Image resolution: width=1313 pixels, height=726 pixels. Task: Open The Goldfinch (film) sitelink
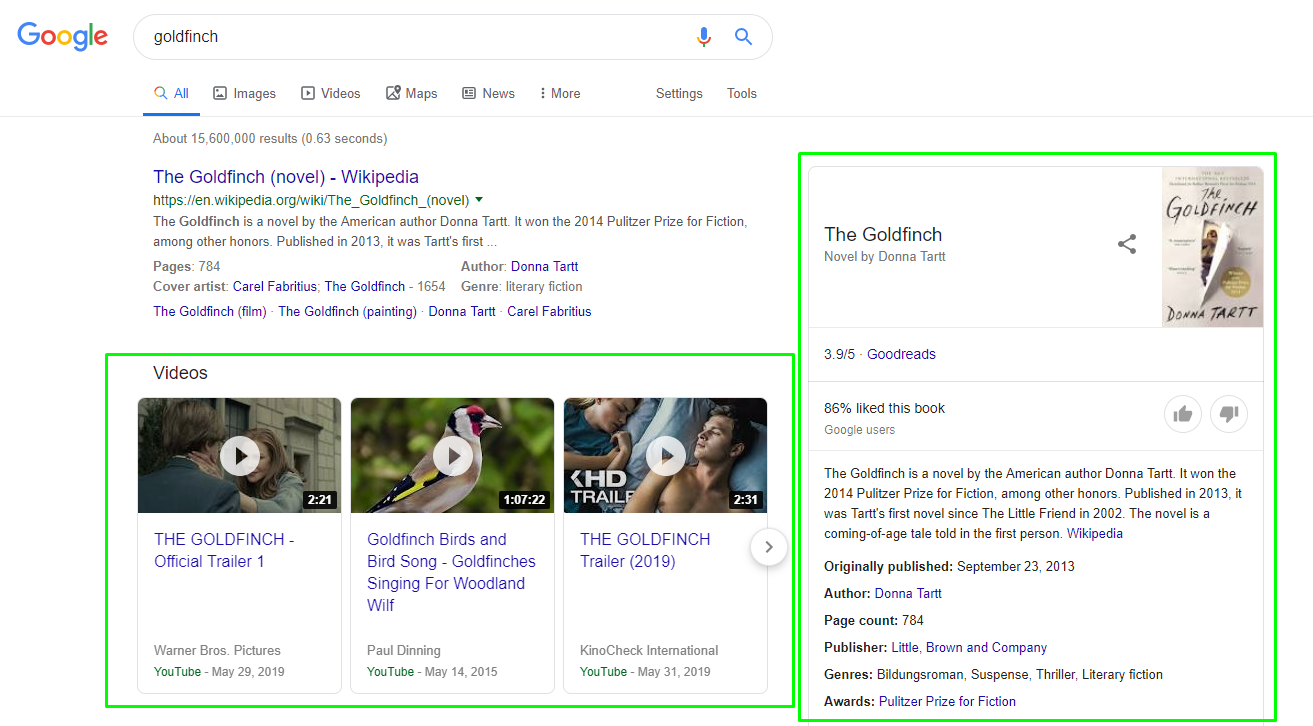210,311
